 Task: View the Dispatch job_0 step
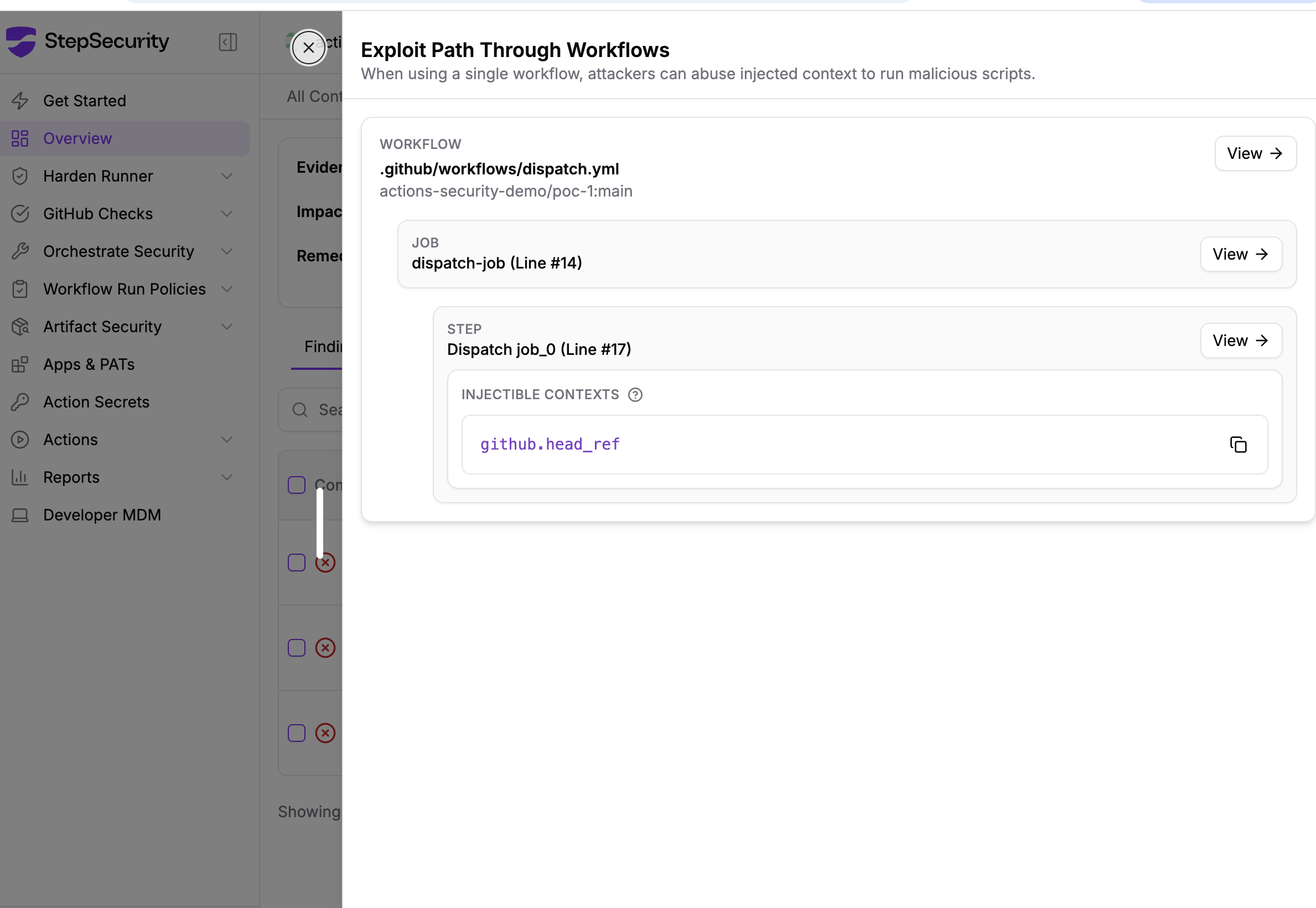(x=1240, y=341)
